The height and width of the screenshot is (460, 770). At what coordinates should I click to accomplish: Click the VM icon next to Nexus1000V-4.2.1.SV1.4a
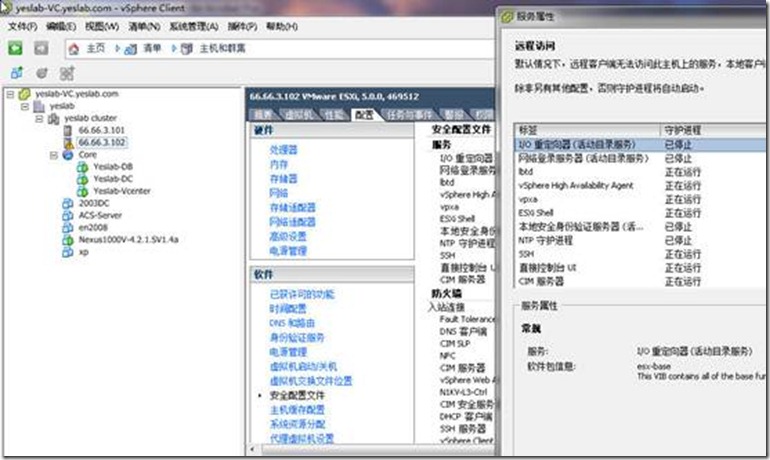(68, 240)
